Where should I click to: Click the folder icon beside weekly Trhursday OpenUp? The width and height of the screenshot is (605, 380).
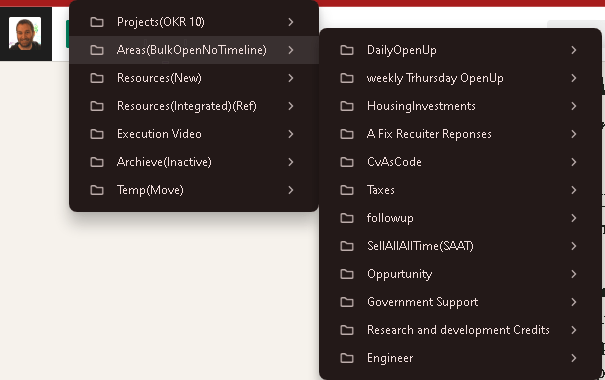tap(347, 78)
